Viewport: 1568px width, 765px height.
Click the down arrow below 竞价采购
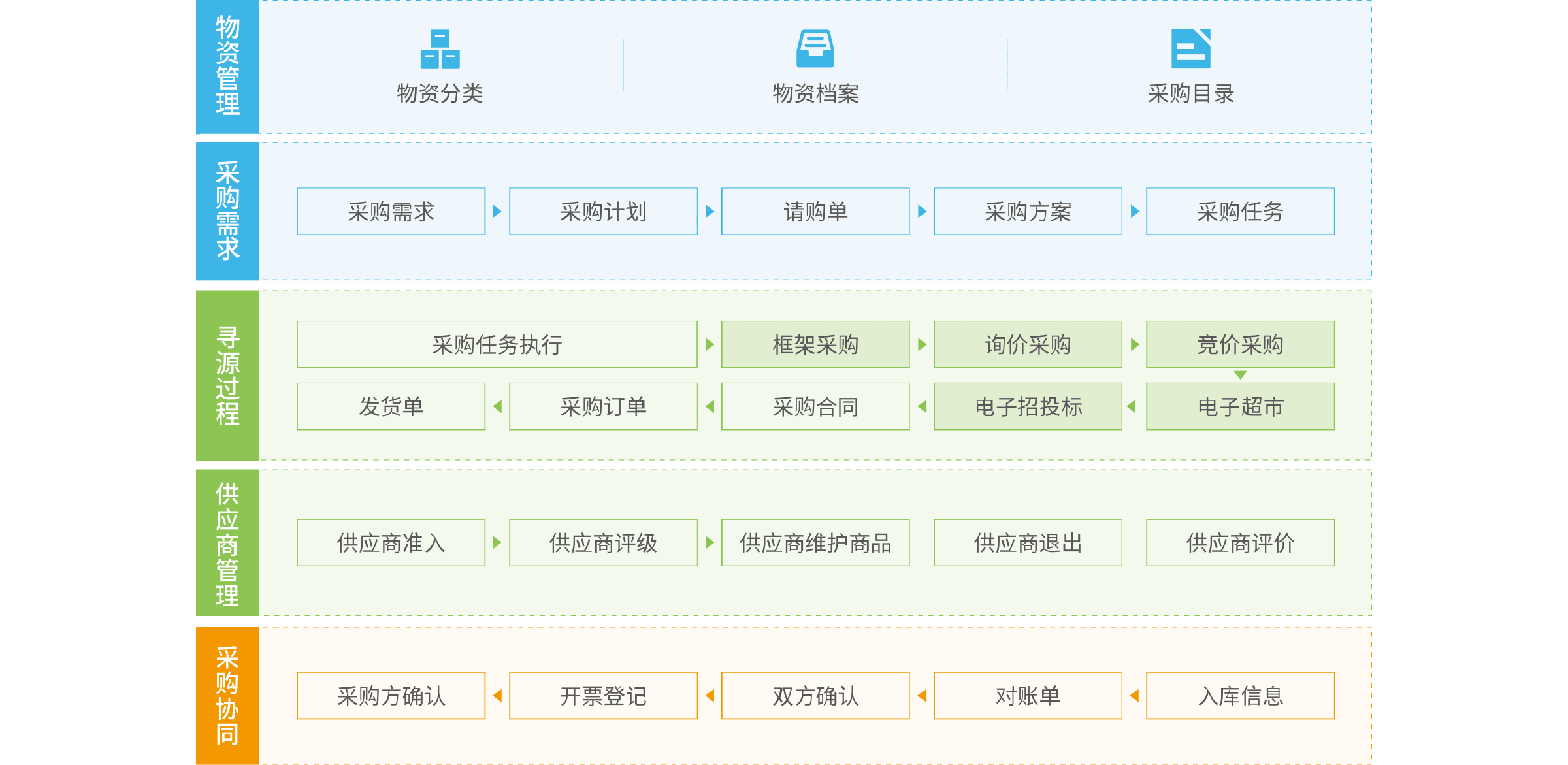tap(1240, 375)
